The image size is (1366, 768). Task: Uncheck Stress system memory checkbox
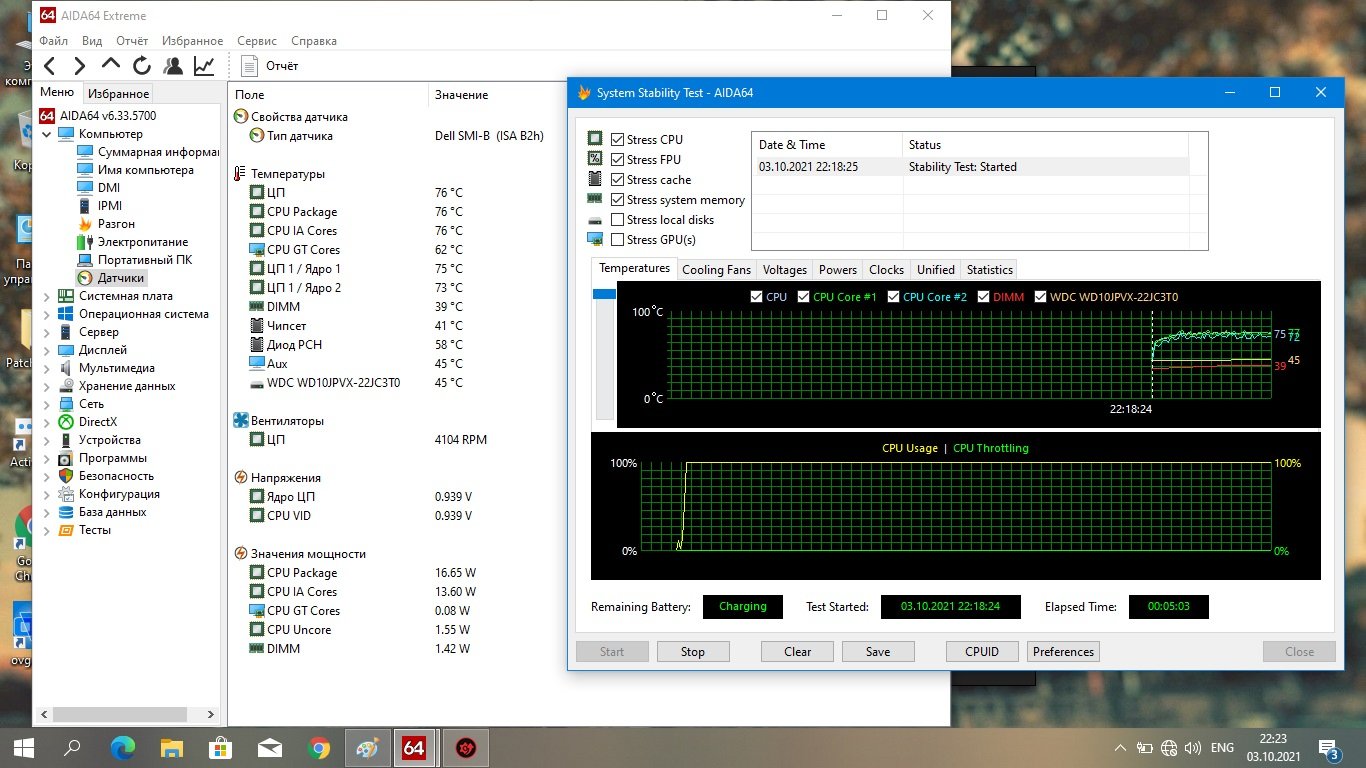tap(618, 200)
